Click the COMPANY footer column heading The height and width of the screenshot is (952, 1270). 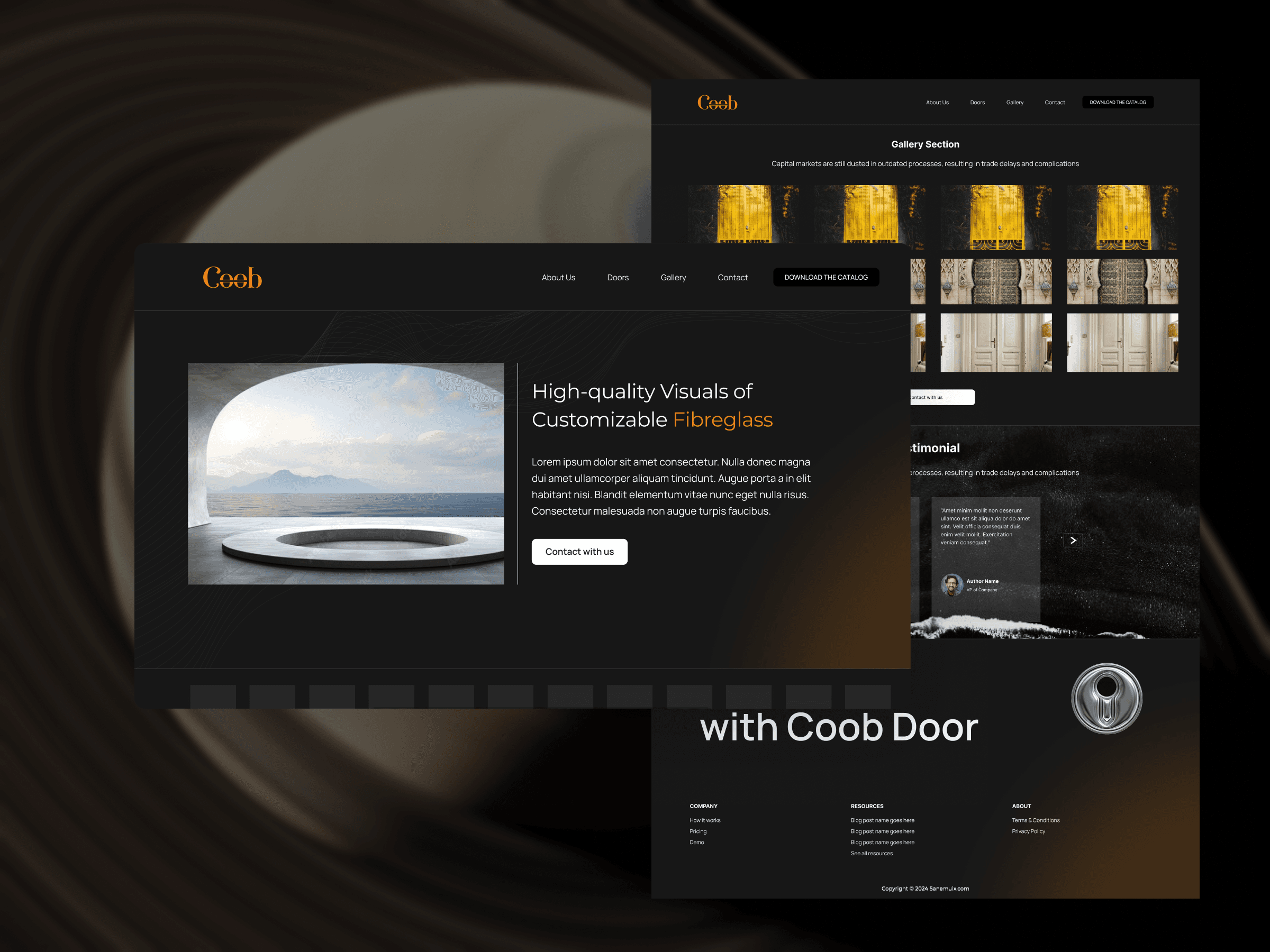click(703, 805)
